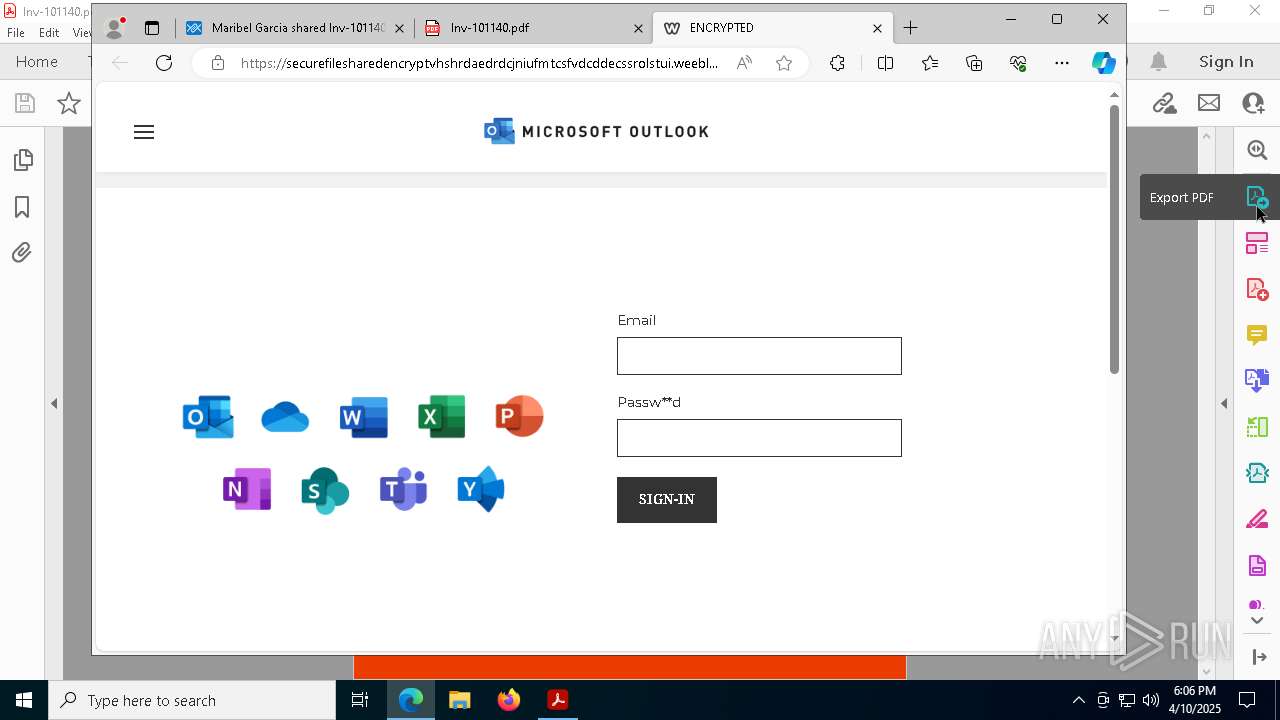Click the Home tab in Acrobat
This screenshot has width=1280, height=720.
pos(37,62)
